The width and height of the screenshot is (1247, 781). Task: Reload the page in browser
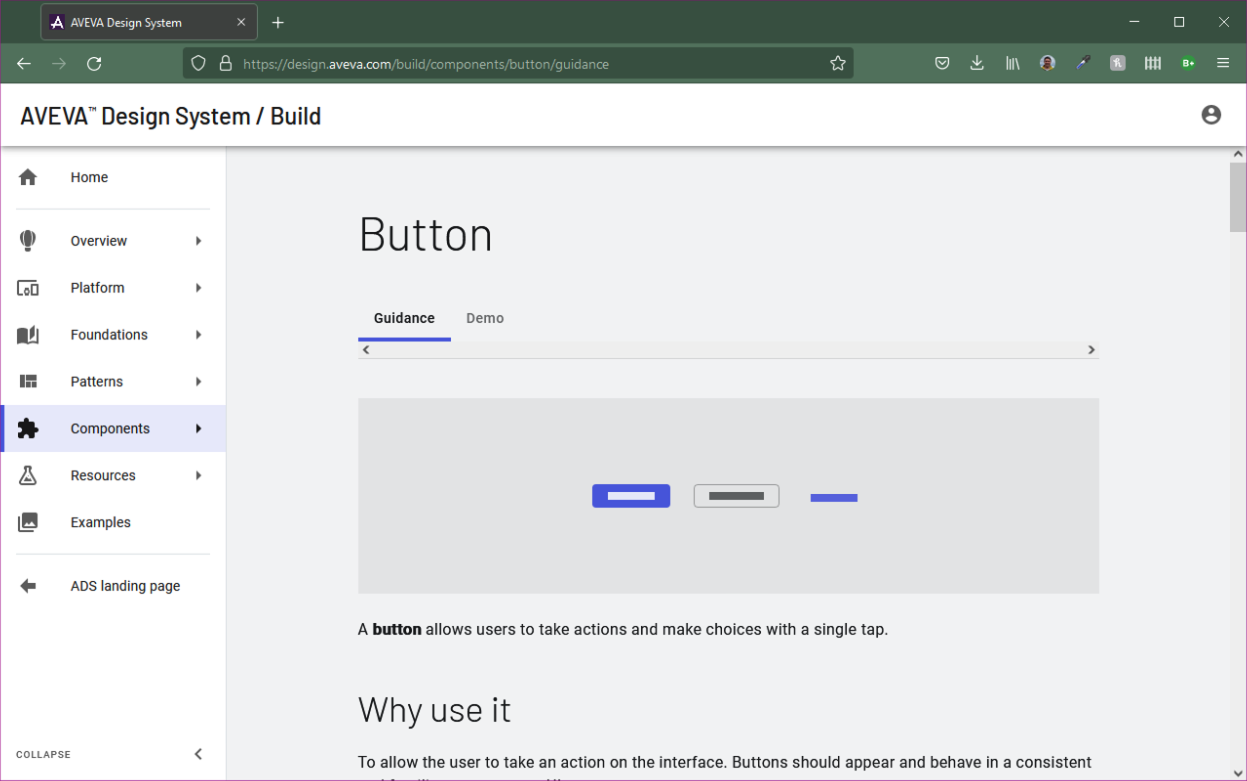tap(94, 64)
